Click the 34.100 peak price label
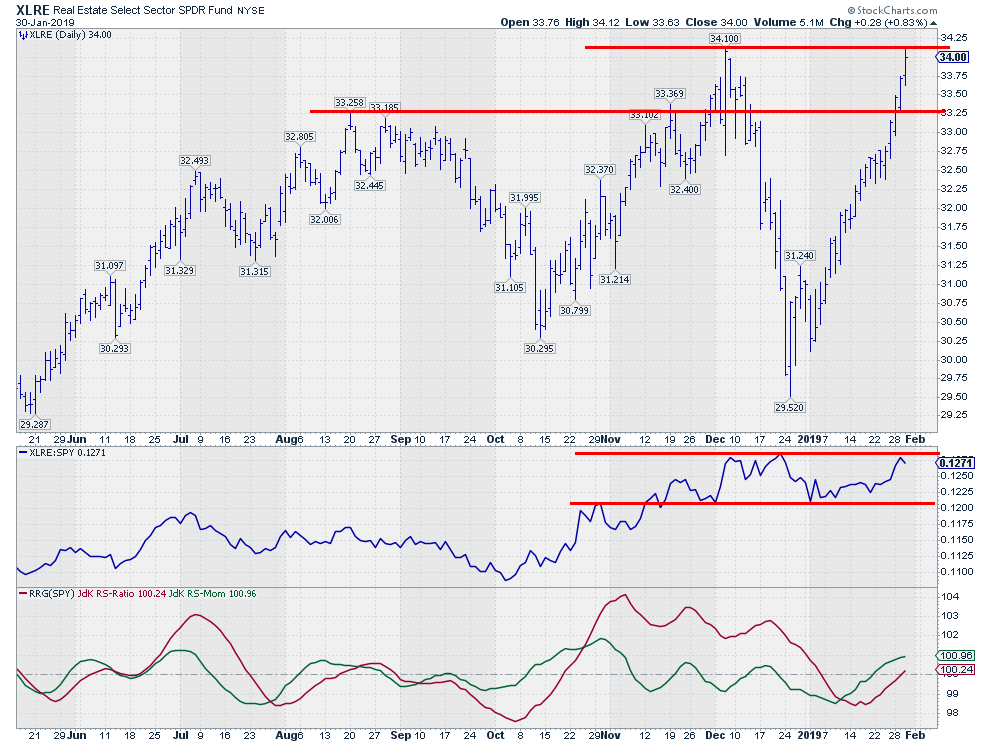Viewport: 990px width, 744px height. (x=724, y=39)
